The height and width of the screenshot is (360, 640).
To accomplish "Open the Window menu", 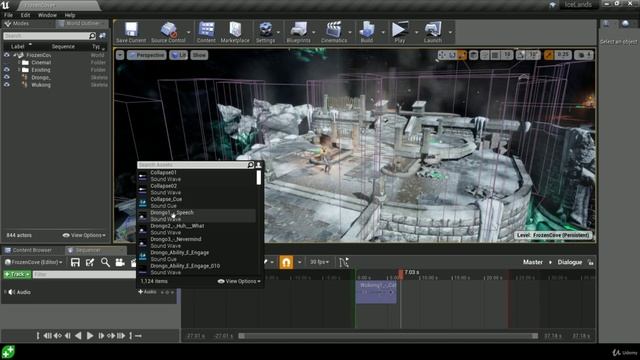I will pos(47,15).
